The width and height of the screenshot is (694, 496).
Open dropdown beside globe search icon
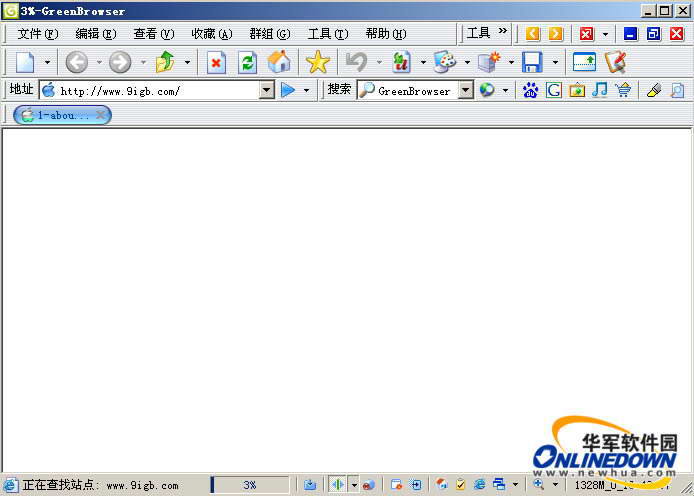pos(505,91)
